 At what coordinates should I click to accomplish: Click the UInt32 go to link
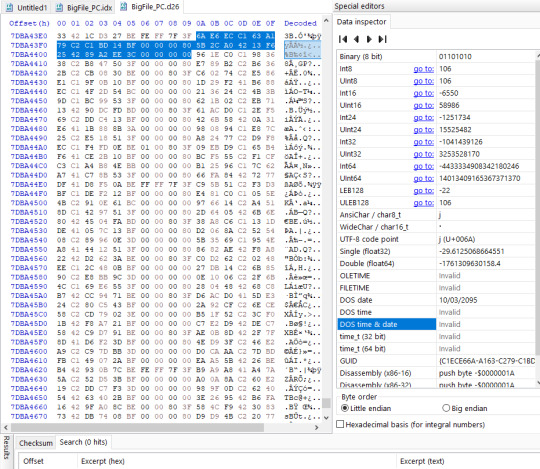[423, 154]
